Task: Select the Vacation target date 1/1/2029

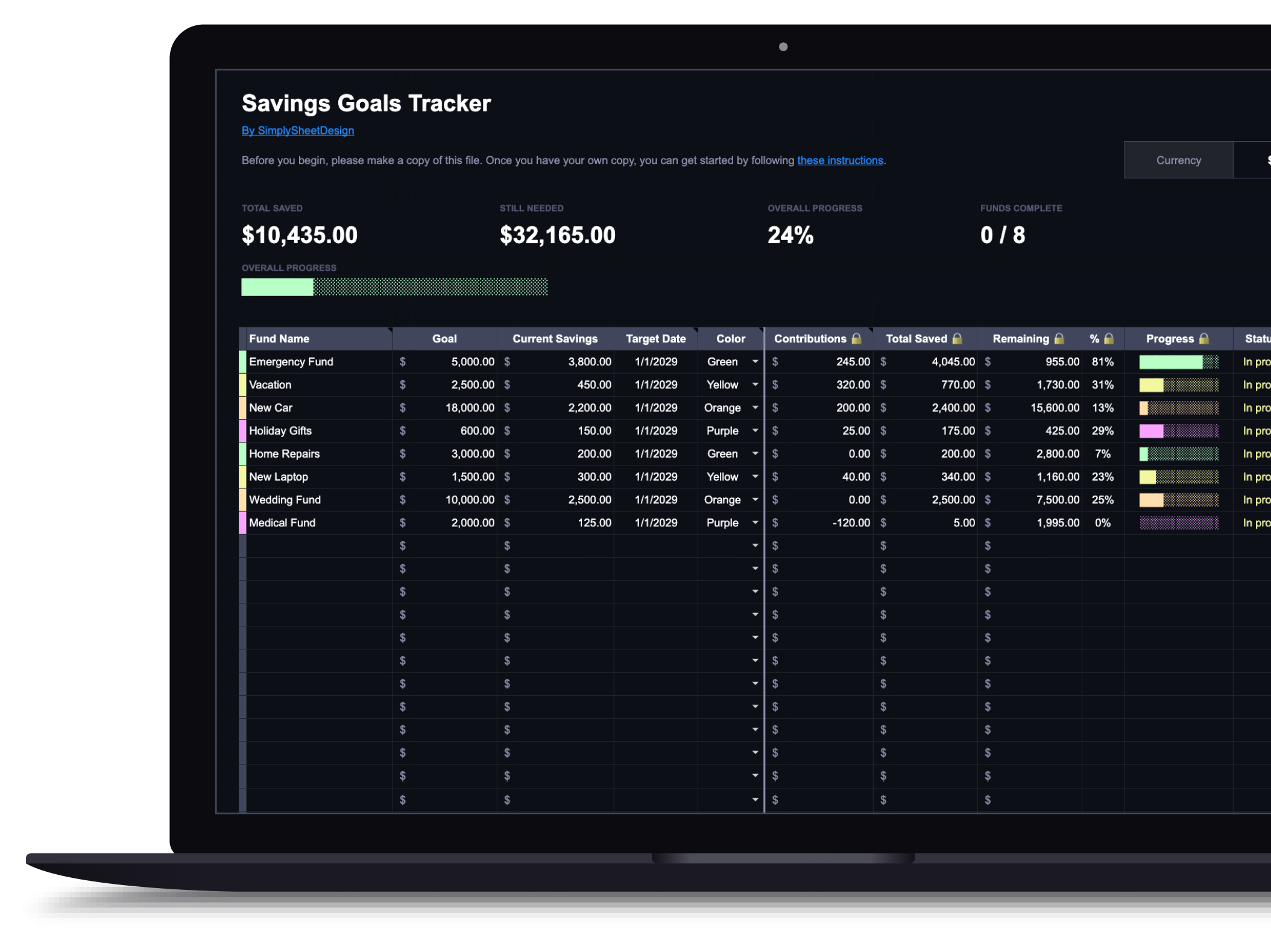Action: (656, 385)
